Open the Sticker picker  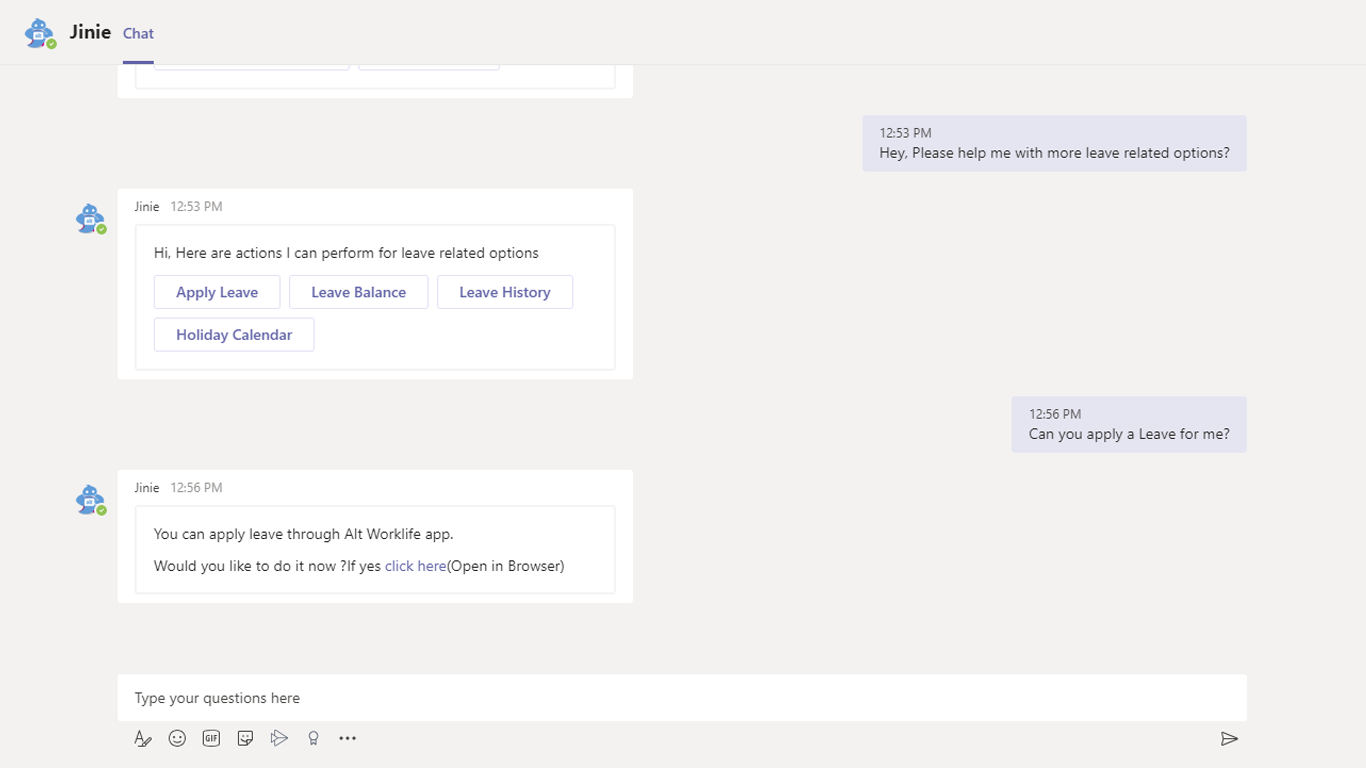click(x=245, y=739)
